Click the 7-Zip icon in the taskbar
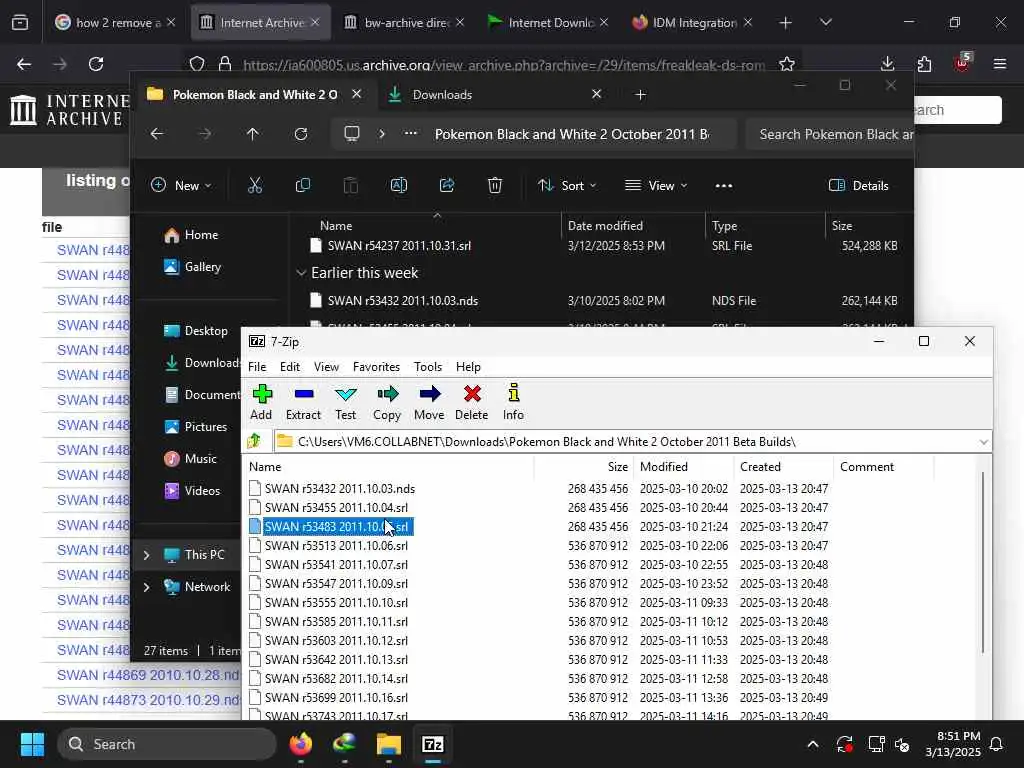The image size is (1024, 768). tap(432, 744)
